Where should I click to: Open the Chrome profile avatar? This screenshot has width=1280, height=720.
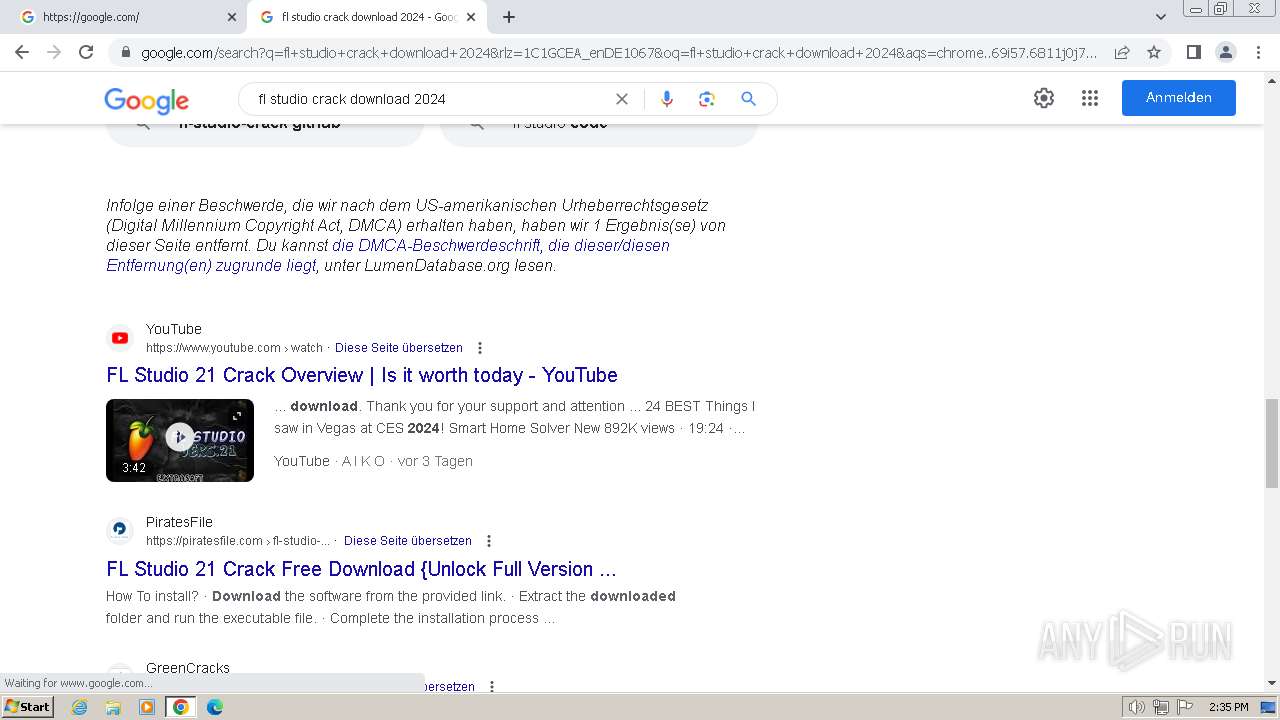(1225, 52)
